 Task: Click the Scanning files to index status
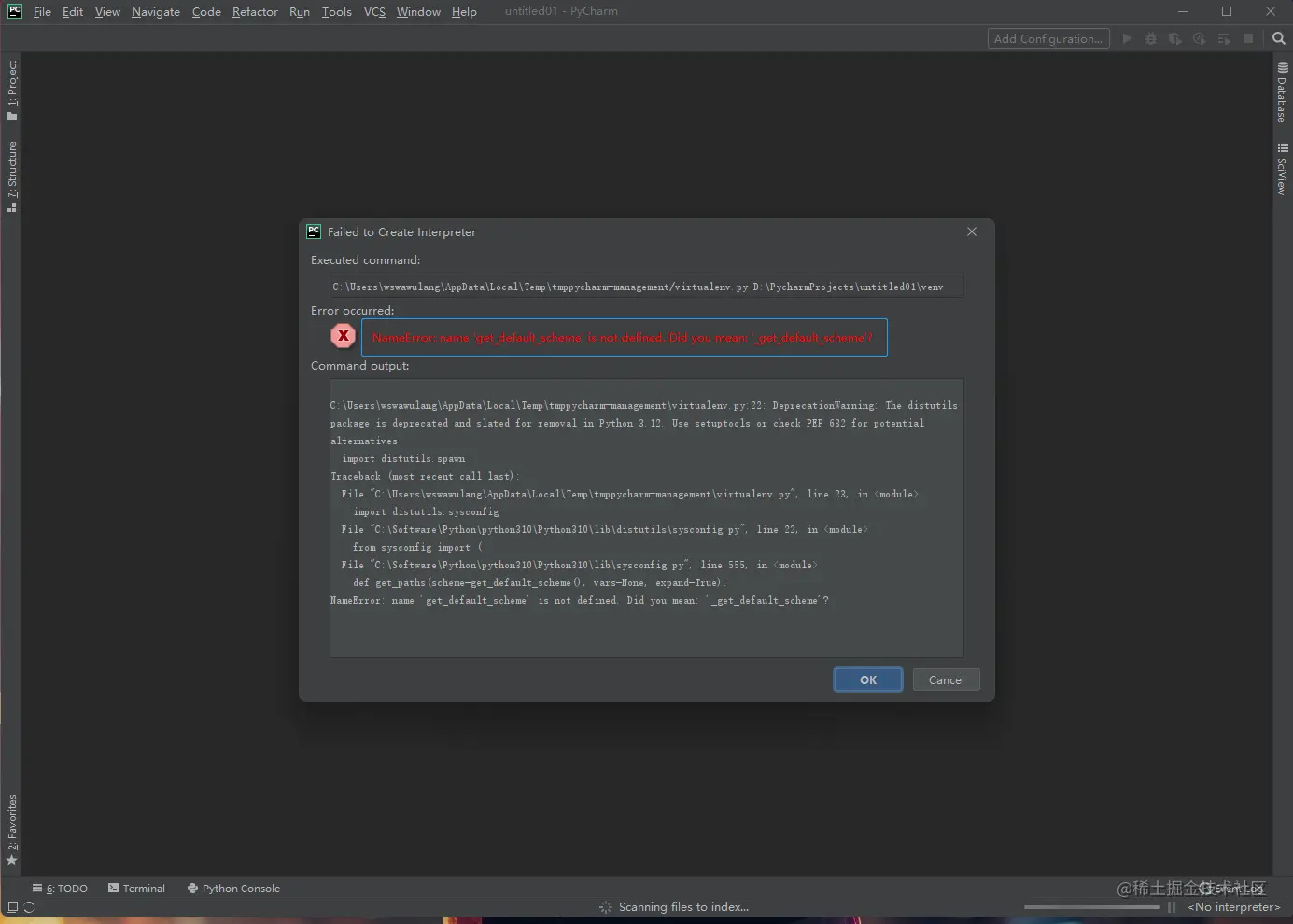click(683, 907)
